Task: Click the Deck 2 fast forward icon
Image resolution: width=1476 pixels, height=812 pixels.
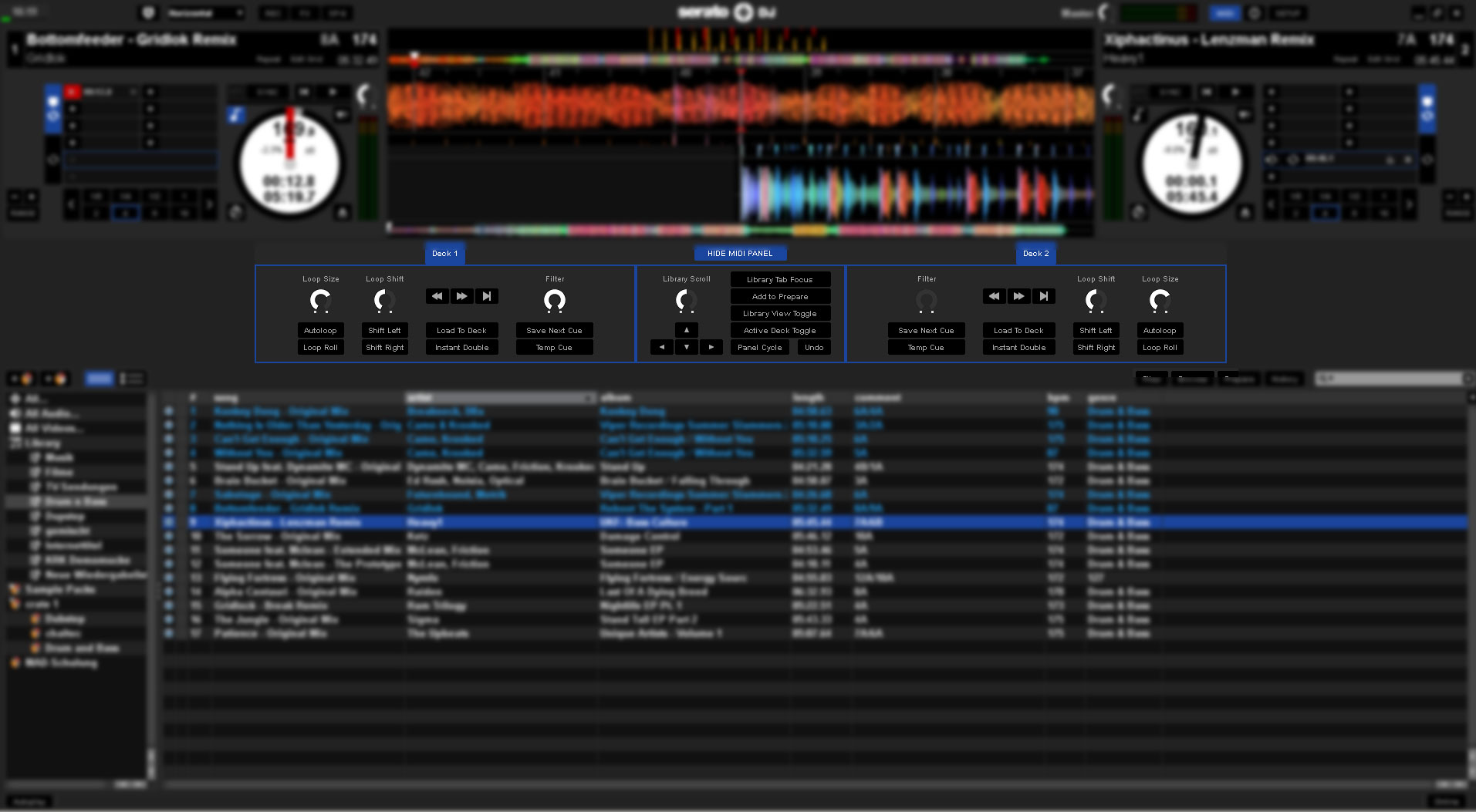Action: [x=1018, y=296]
